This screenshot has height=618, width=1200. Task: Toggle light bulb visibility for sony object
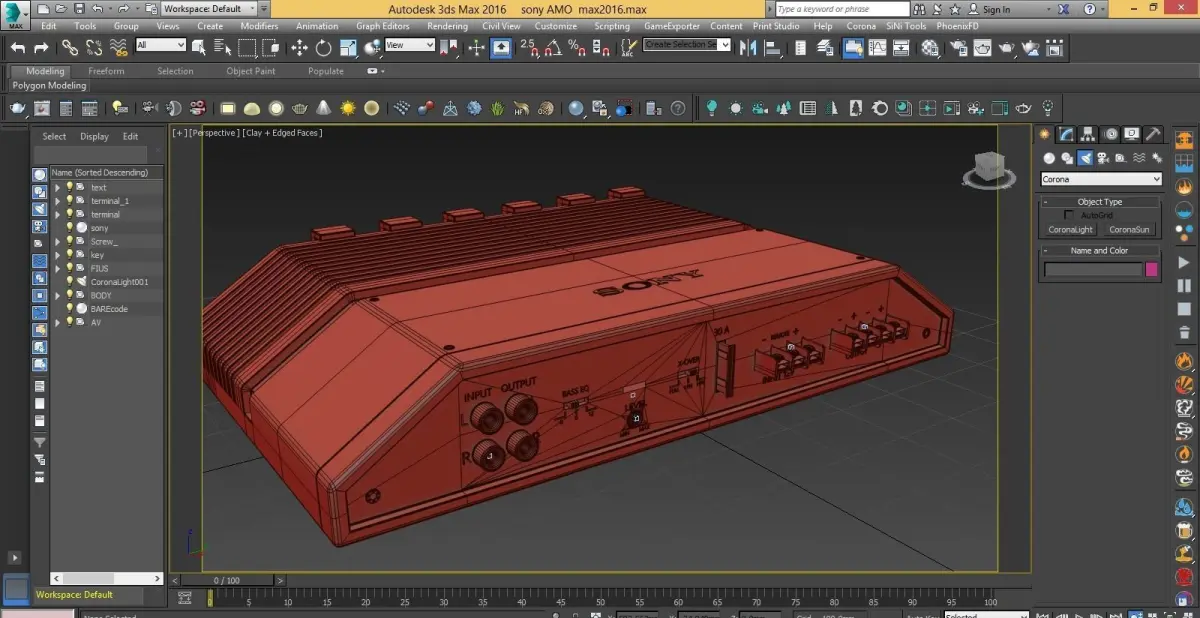click(x=69, y=228)
